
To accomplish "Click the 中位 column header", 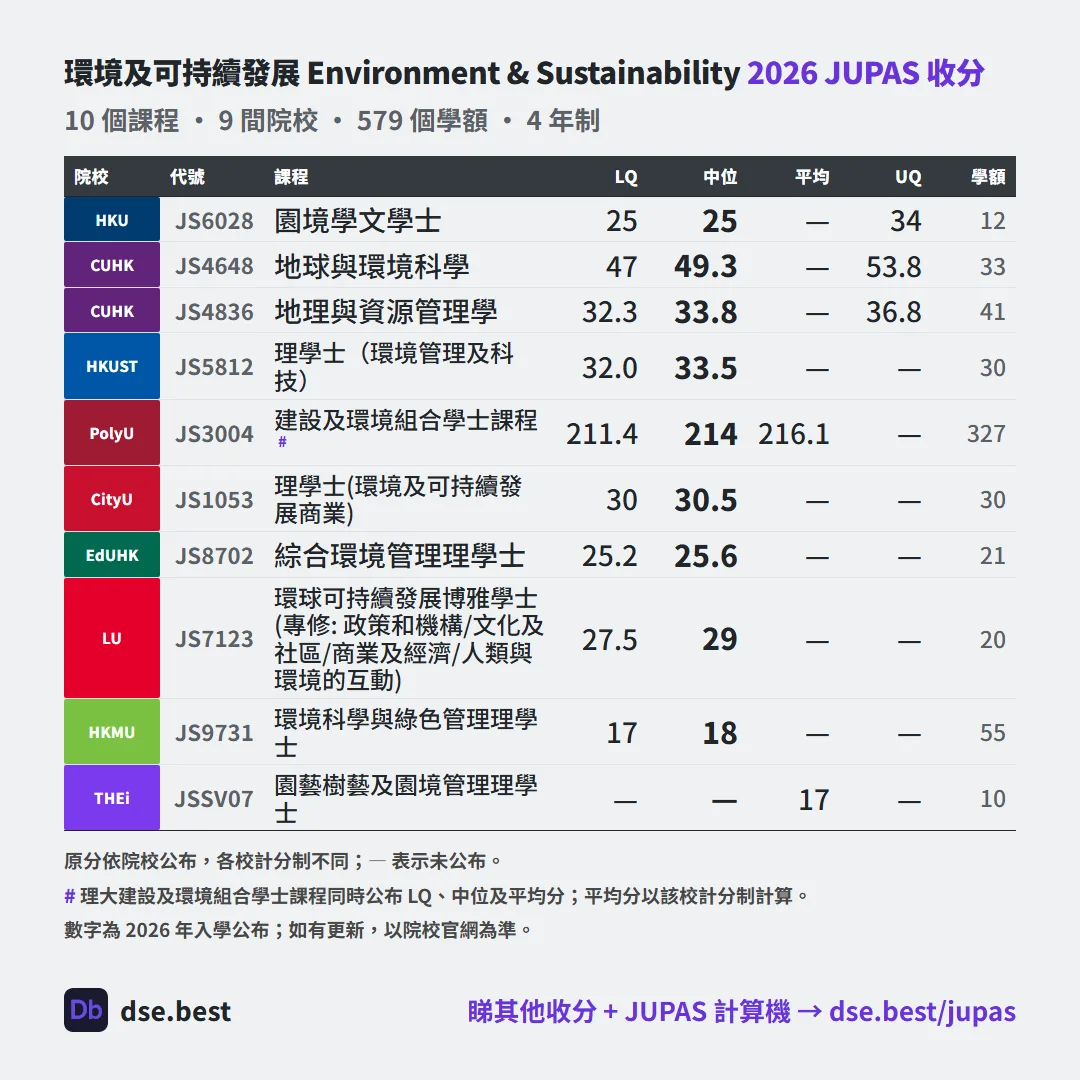I will coord(720,177).
